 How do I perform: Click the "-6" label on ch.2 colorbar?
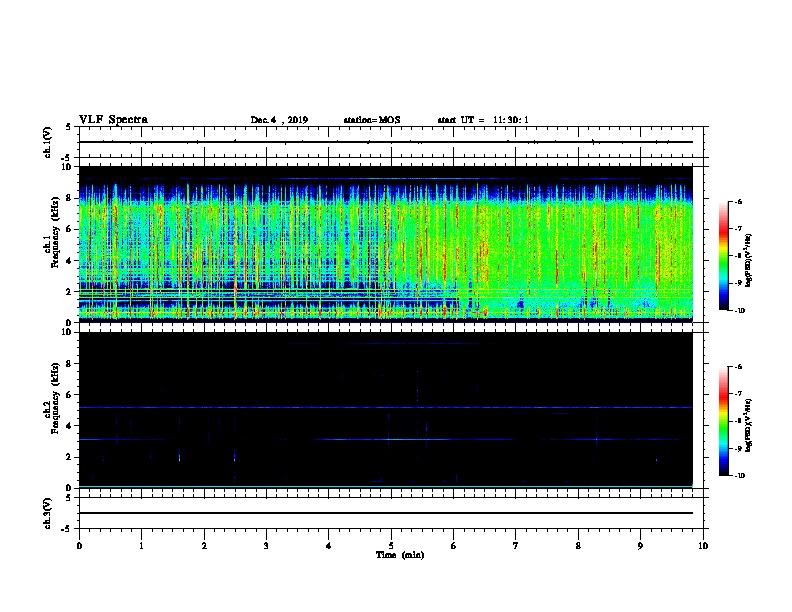[x=738, y=367]
